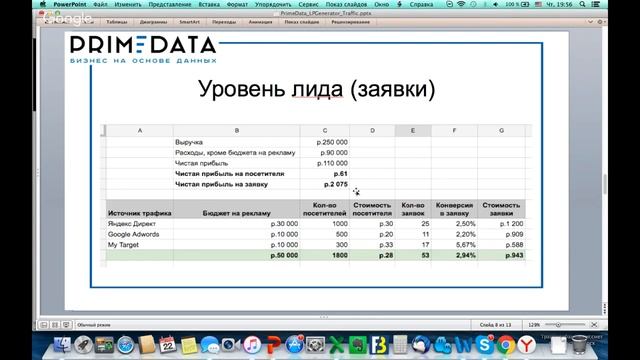Switch to the Анимация ribbon tab
This screenshot has height=360, width=640.
260,22
